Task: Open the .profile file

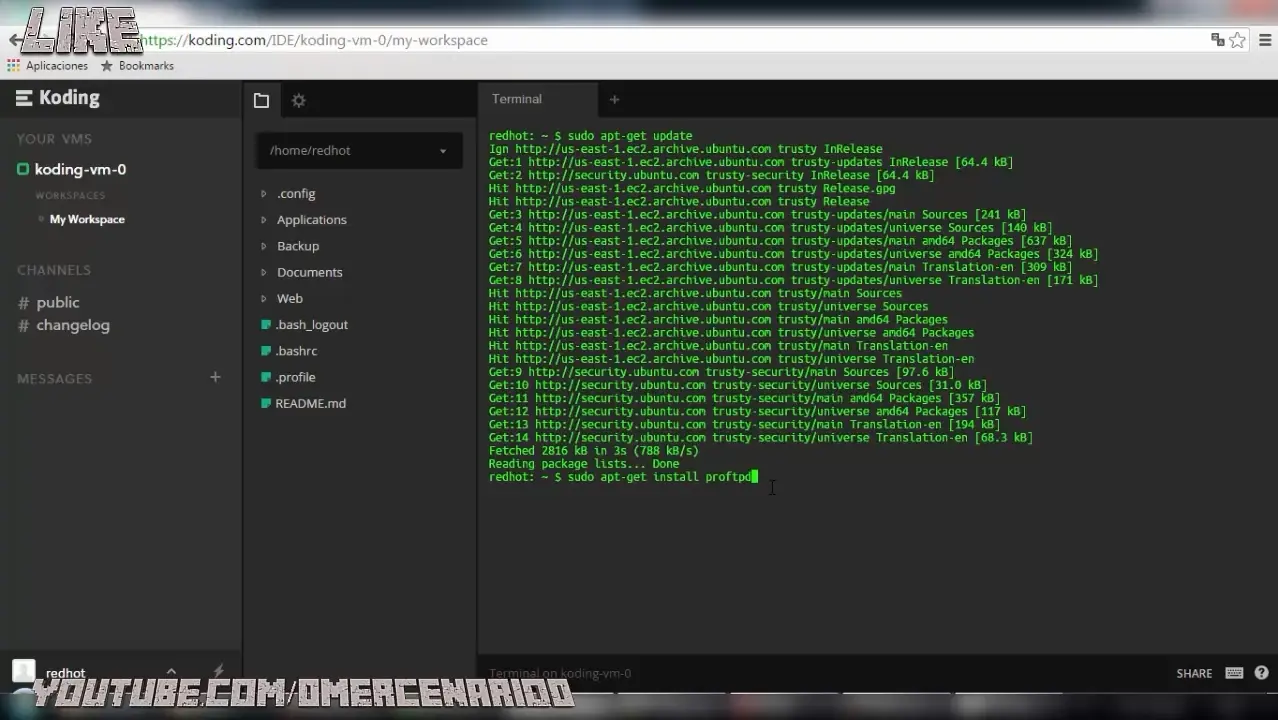Action: [x=296, y=377]
